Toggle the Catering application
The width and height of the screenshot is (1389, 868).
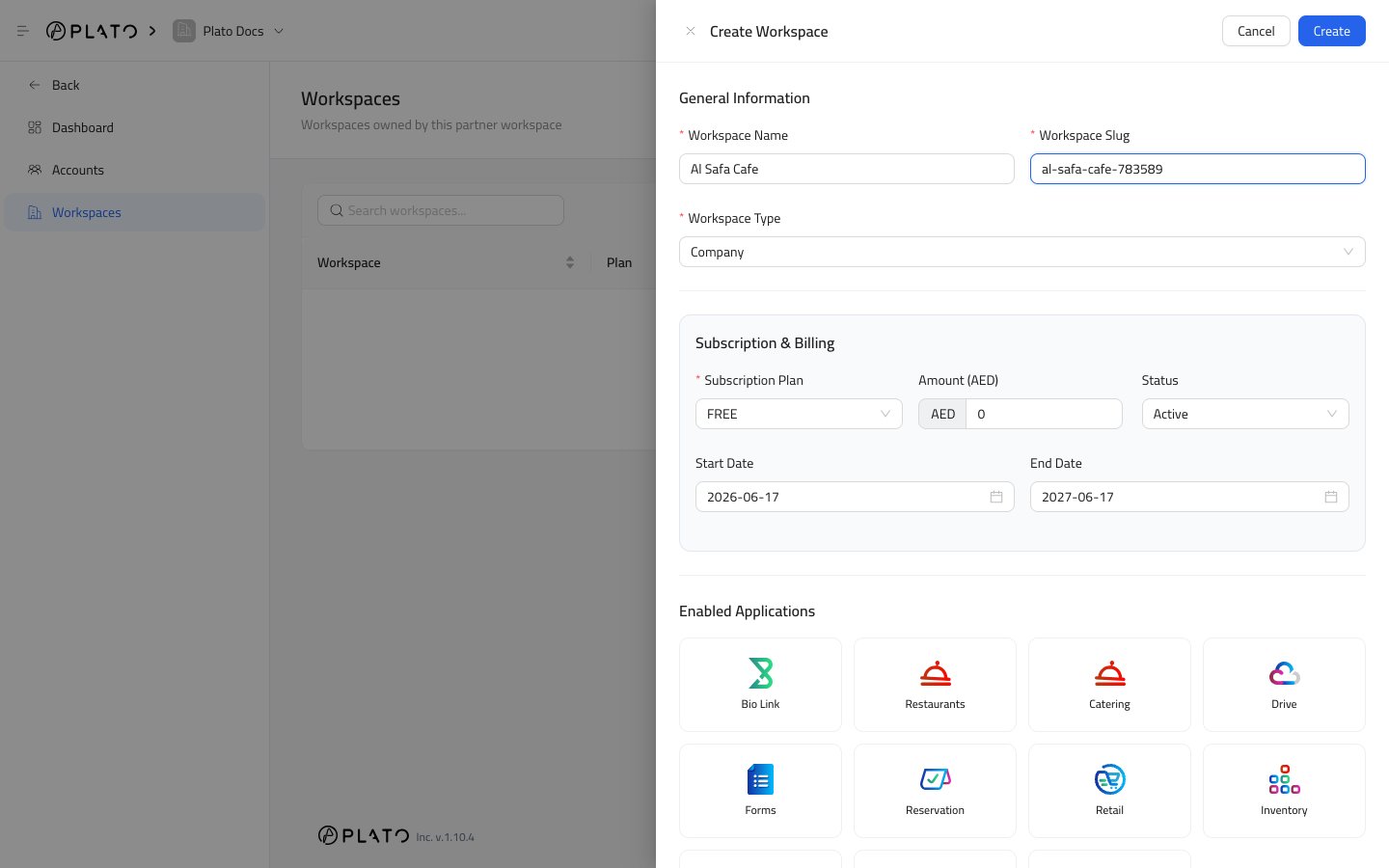click(1109, 685)
